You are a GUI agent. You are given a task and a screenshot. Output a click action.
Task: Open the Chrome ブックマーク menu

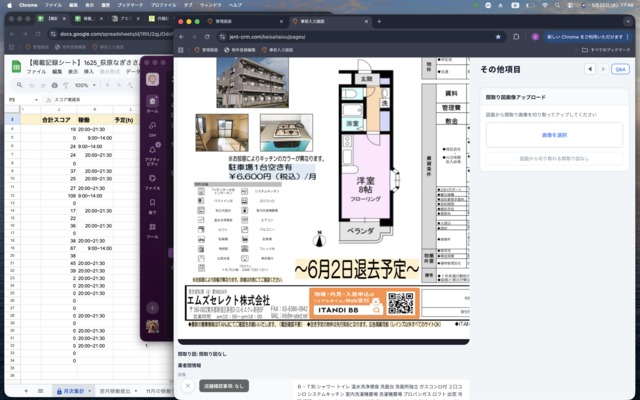point(128,5)
